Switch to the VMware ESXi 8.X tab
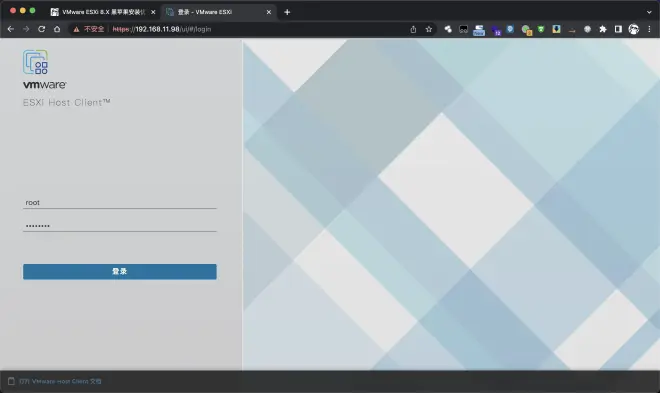660x393 pixels. pos(103,12)
